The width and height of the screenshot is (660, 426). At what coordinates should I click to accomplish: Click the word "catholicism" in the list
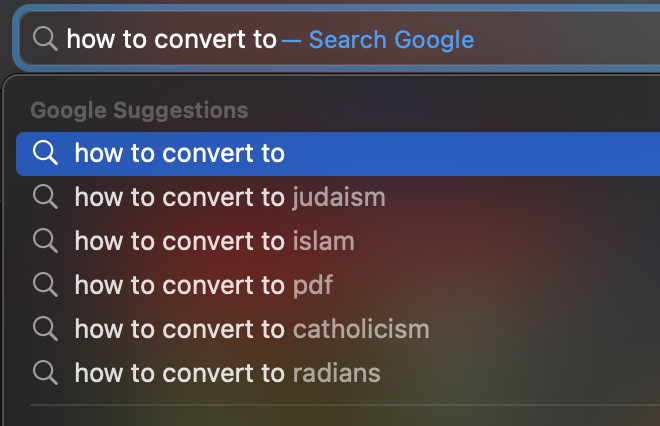(361, 329)
